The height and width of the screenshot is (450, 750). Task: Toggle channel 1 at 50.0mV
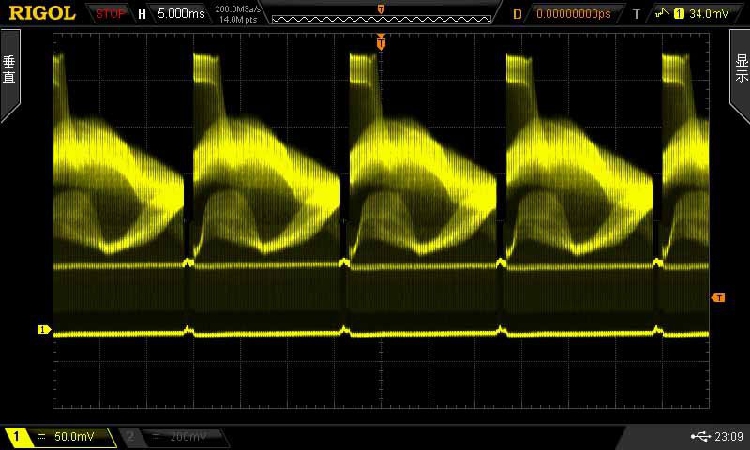[x=60, y=437]
